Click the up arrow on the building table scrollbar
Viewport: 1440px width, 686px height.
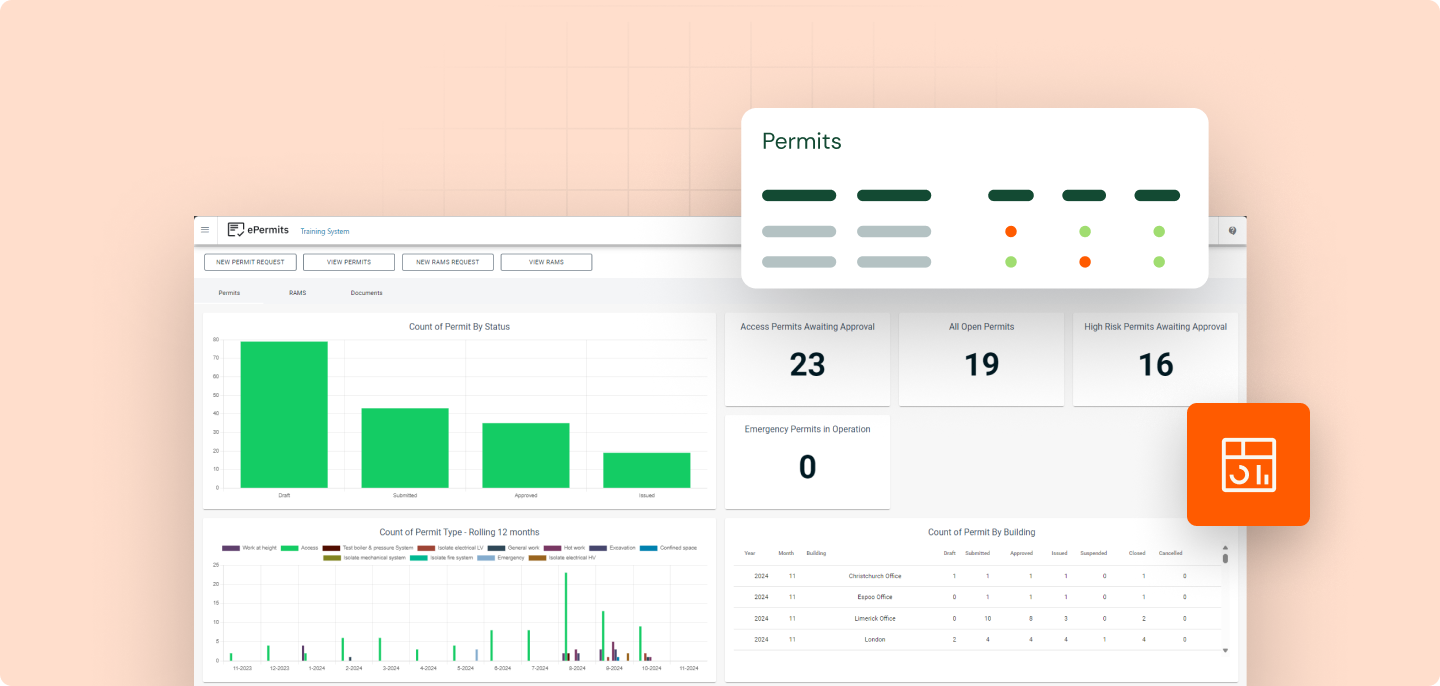(1224, 549)
